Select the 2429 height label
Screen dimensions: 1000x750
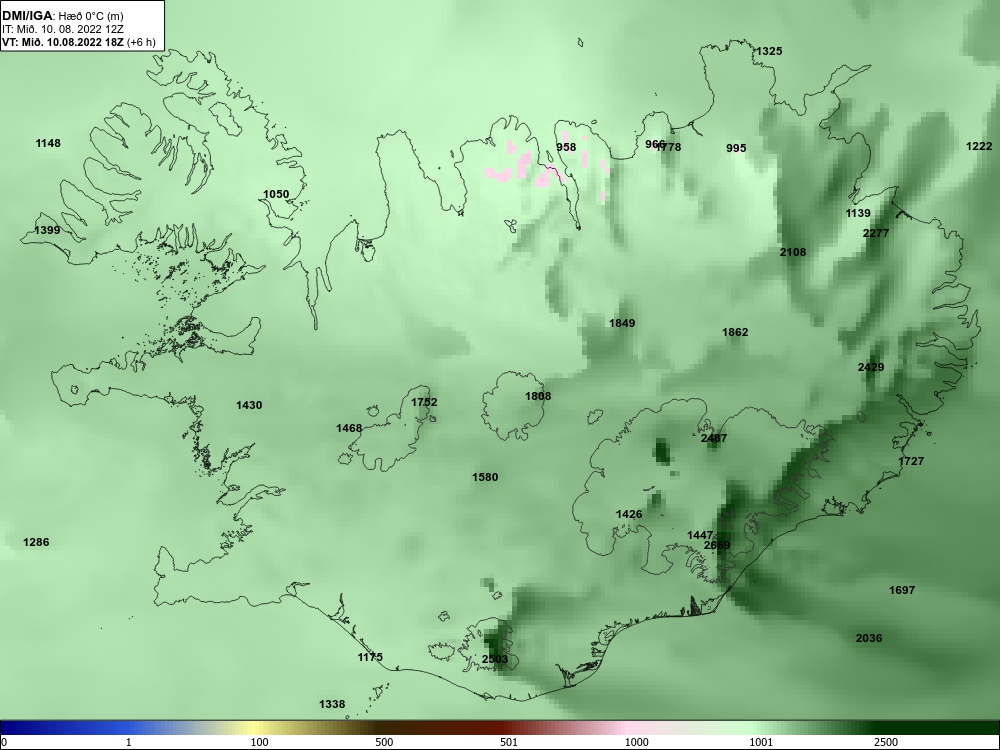point(871,367)
